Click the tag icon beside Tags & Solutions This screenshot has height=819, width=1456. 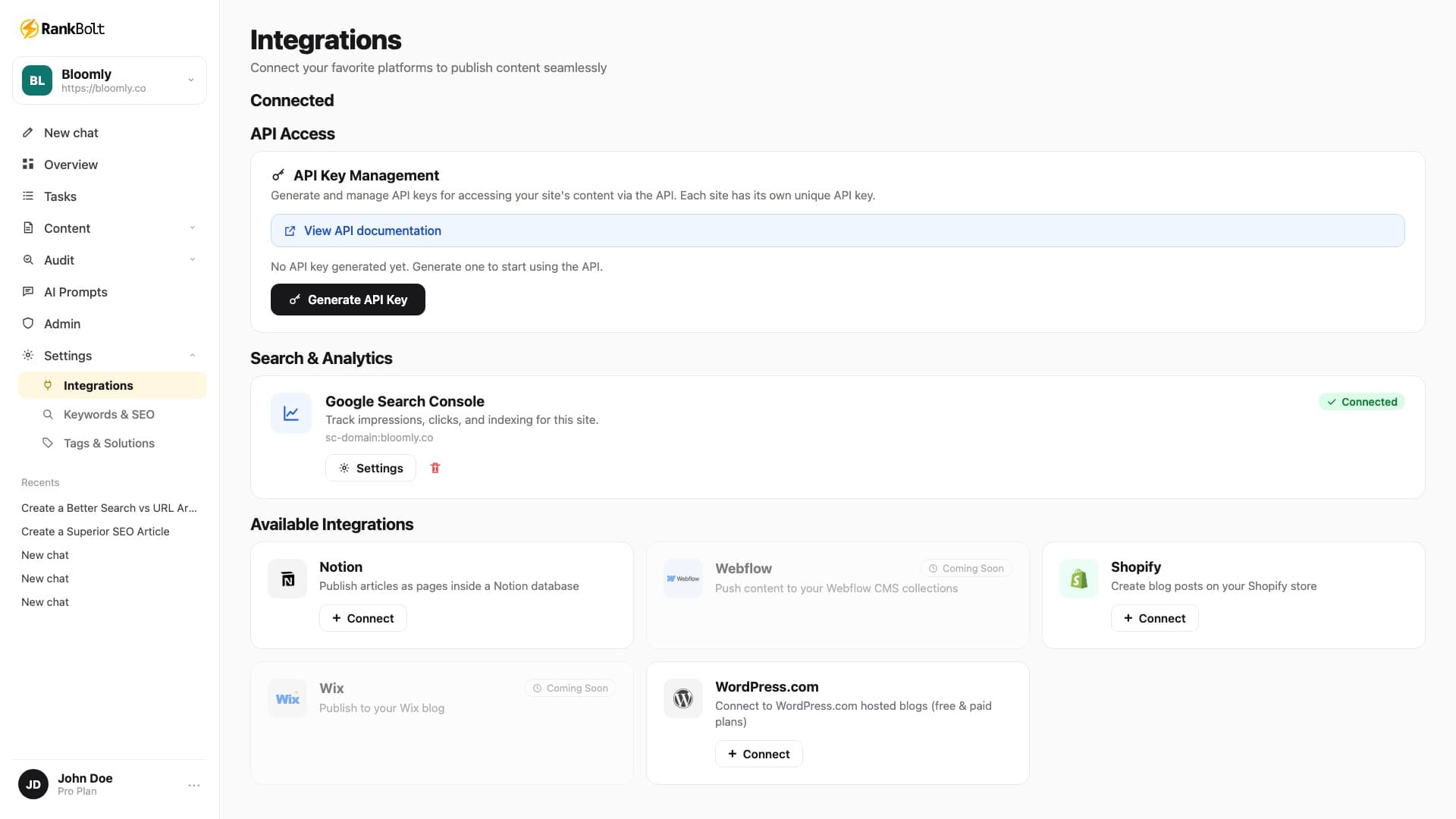point(48,444)
